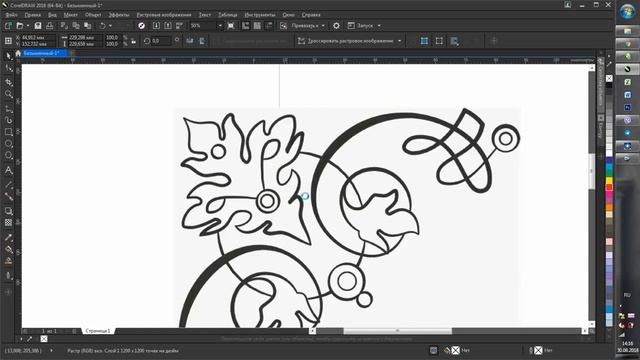
Task: Select the Rectangle tool
Action: click(9, 132)
